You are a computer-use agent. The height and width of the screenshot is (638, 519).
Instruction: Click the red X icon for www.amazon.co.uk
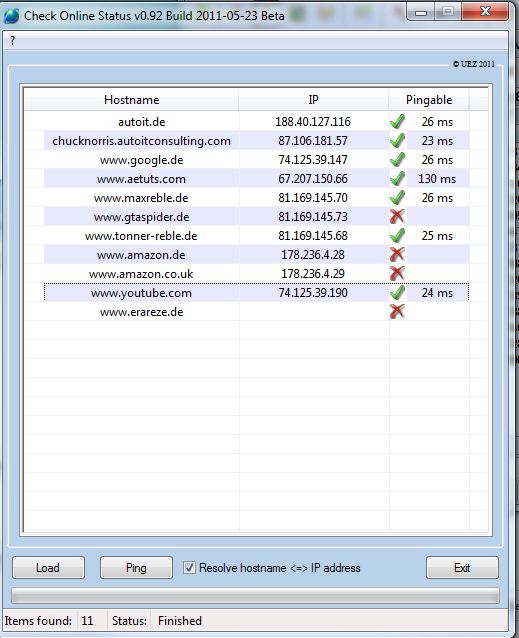pyautogui.click(x=397, y=273)
